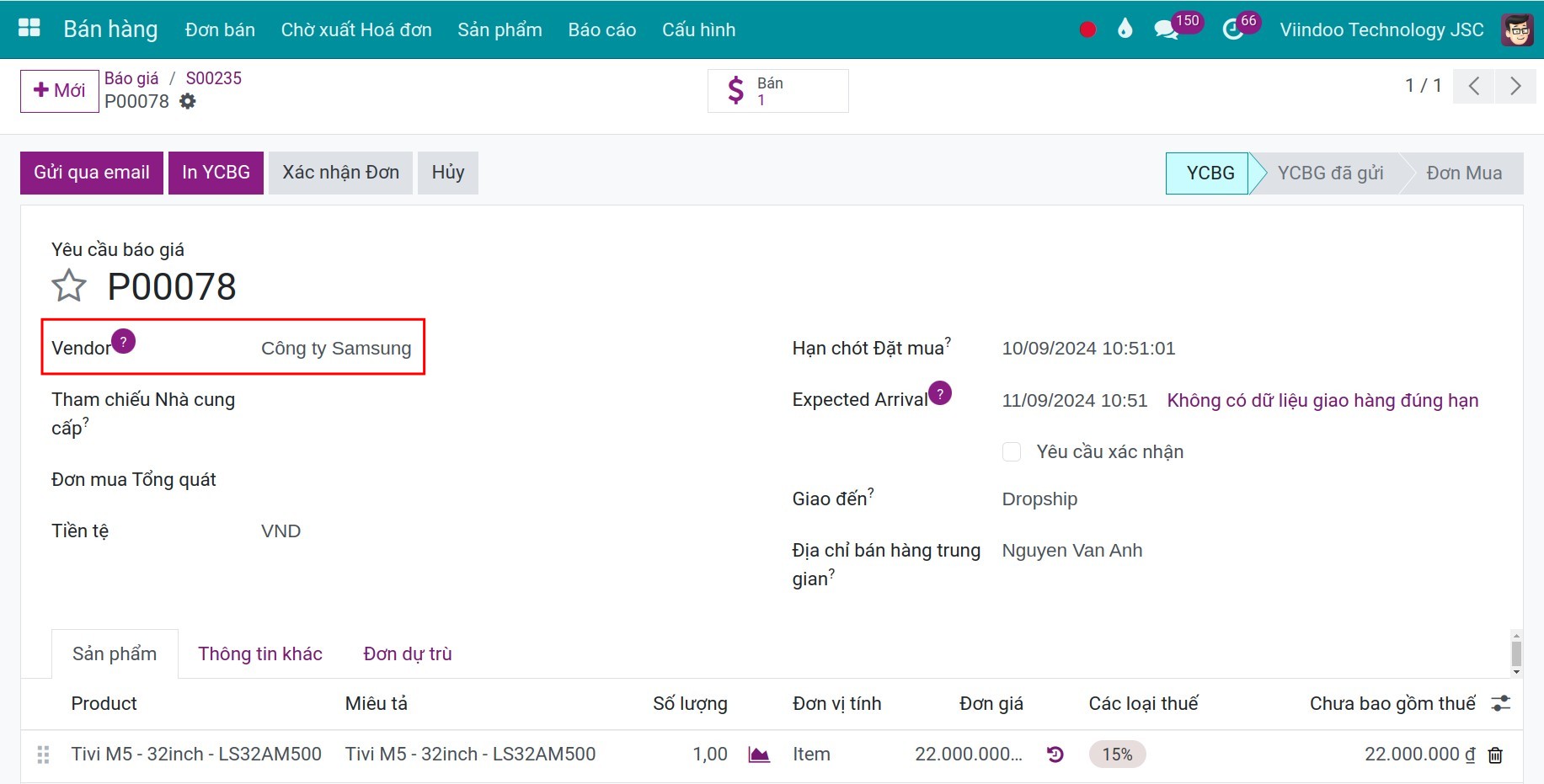
Task: Delete the Tivi M5 order line
Action: (x=1495, y=755)
